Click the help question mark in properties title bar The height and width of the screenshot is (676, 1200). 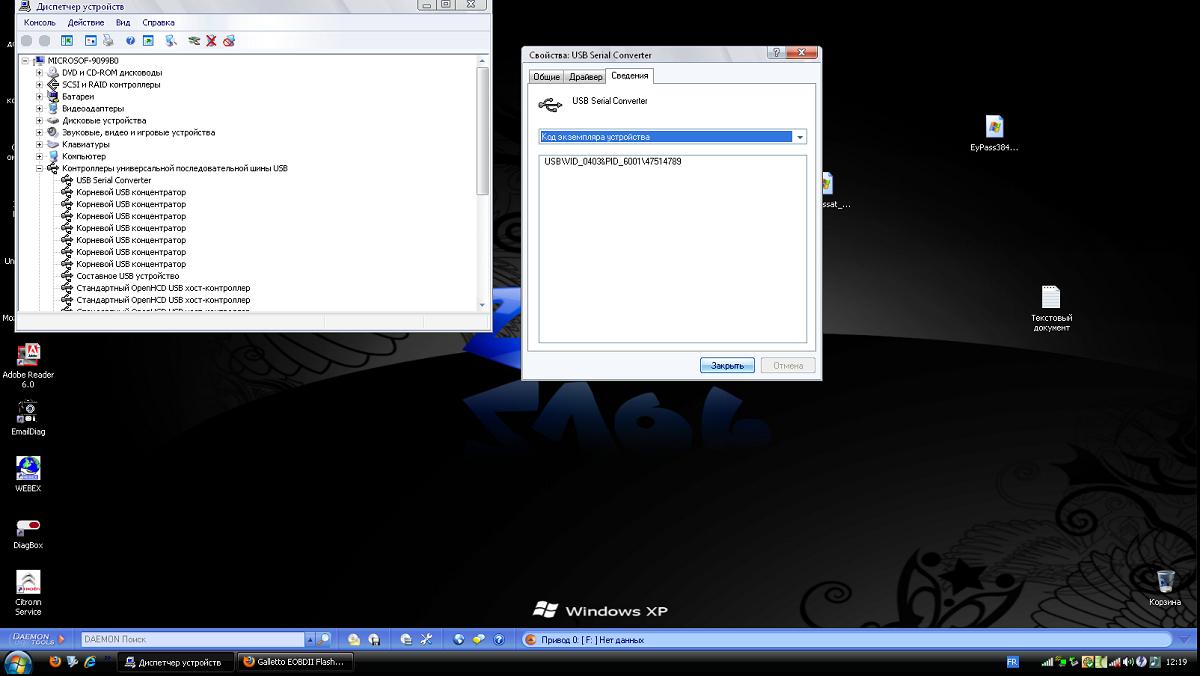click(x=775, y=53)
